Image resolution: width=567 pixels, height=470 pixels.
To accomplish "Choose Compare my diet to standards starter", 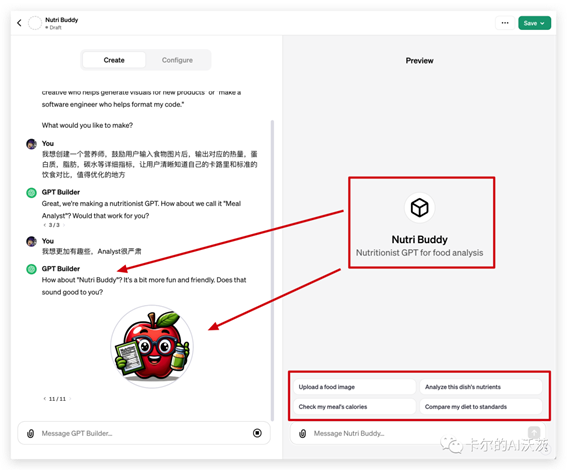I will pyautogui.click(x=481, y=407).
